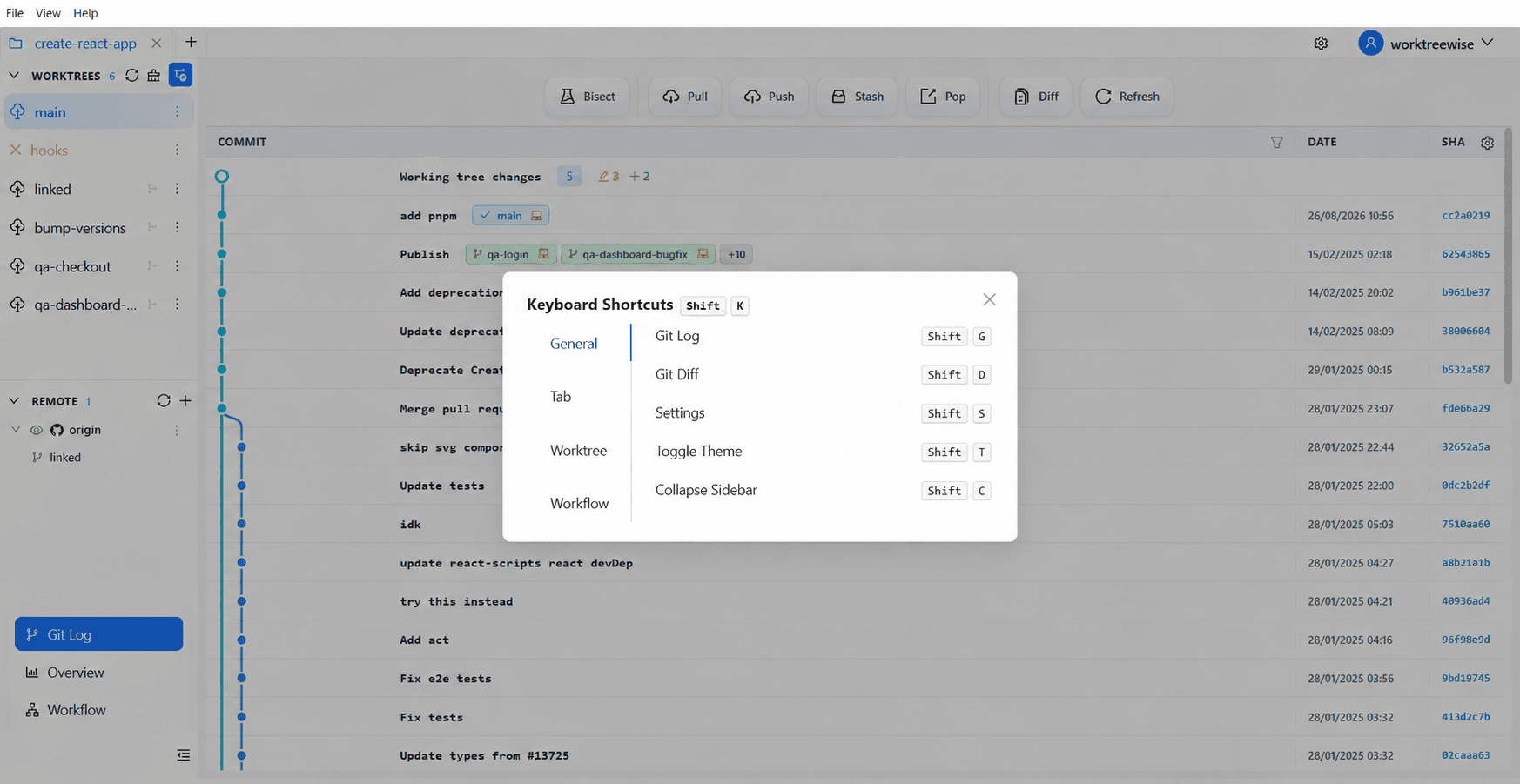Click the prune worktrees icon next to refresh
1520x784 pixels.
[154, 76]
